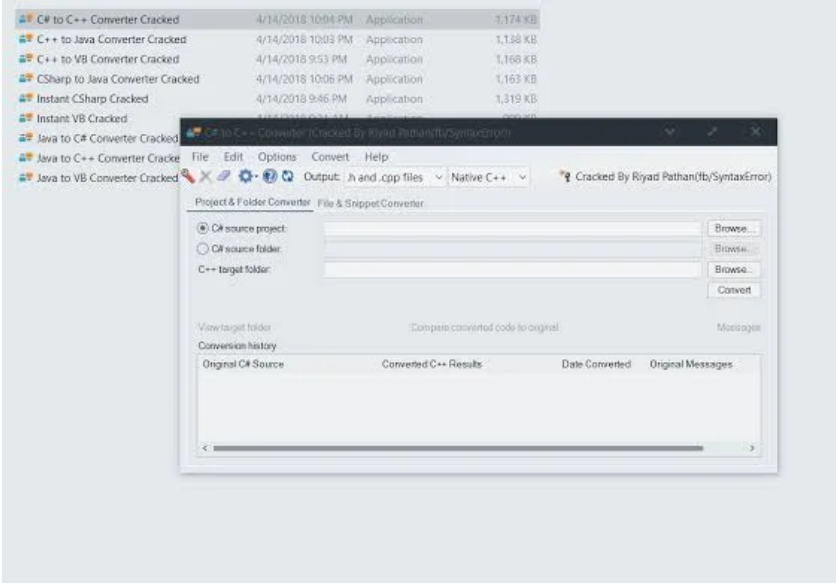
Task: Click icon of CSharp to Java Converter Cracked
Action: click(x=26, y=79)
